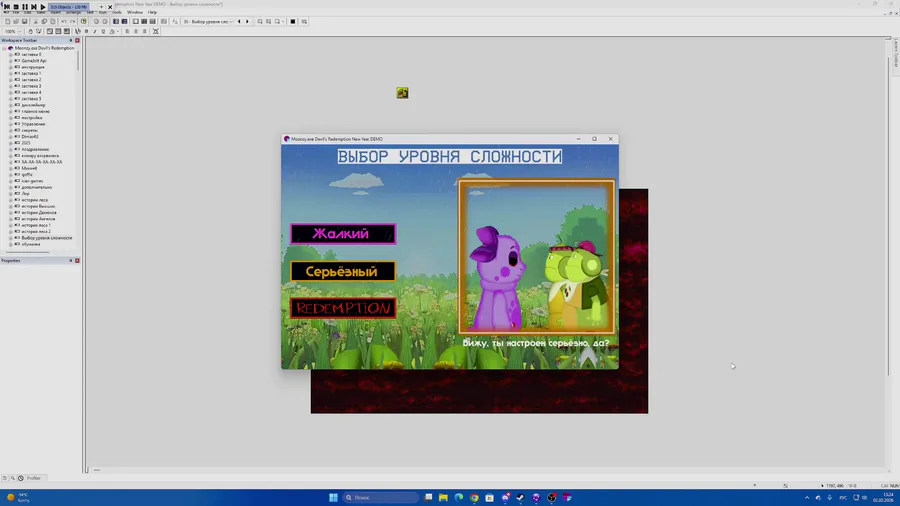Expand the 'обучалка' frame node
Image resolution: width=900 pixels, height=506 pixels.
tap(10, 244)
